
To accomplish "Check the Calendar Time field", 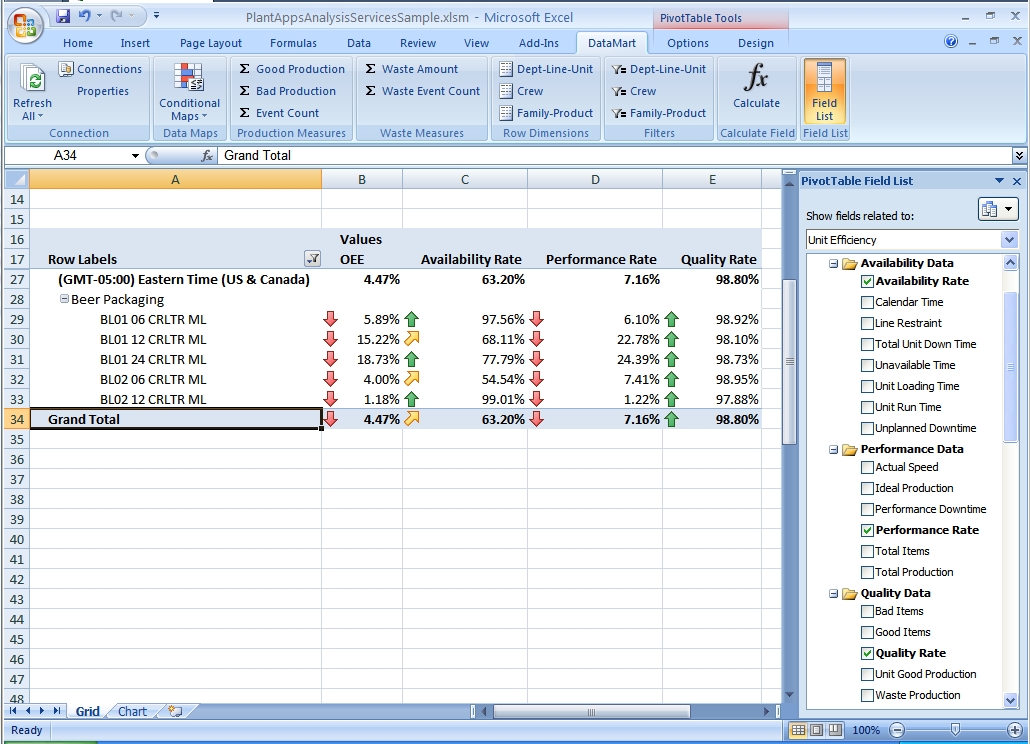I will click(867, 303).
